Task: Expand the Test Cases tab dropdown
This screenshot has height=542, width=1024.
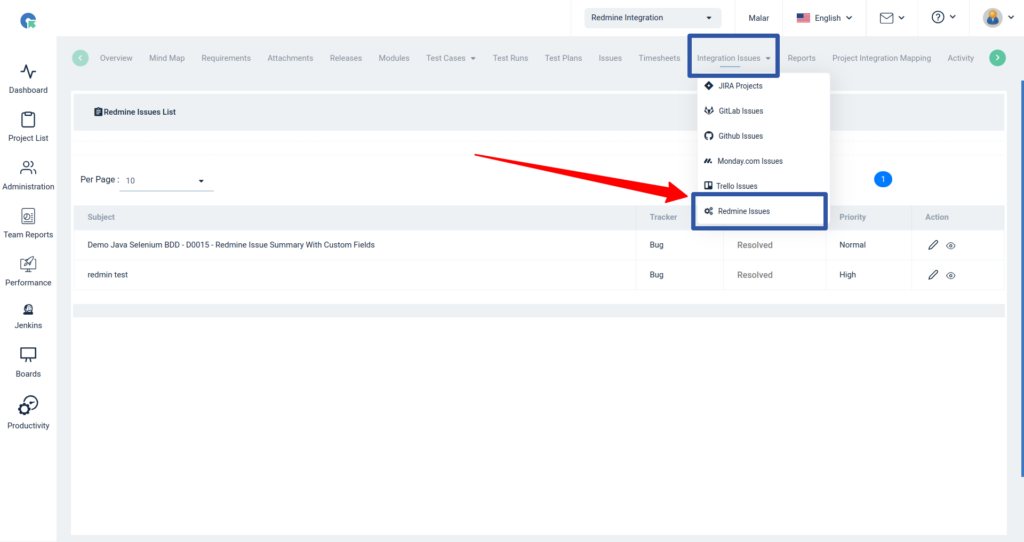Action: [x=450, y=58]
